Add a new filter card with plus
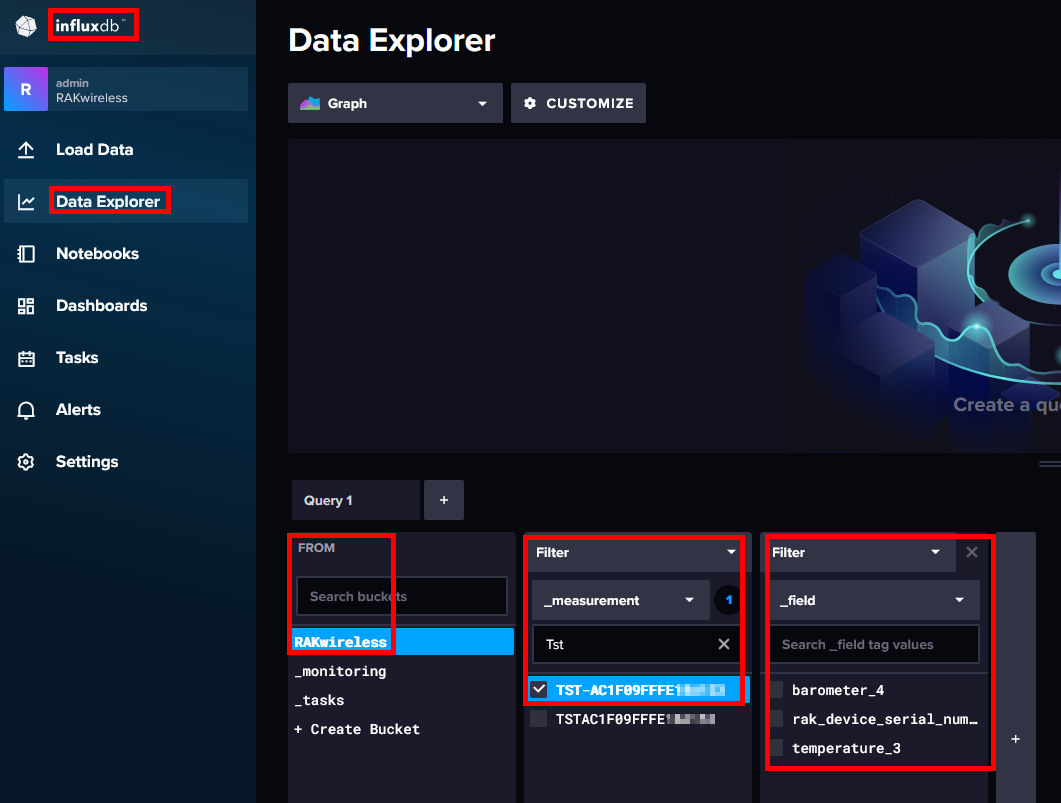Viewport: 1061px width, 803px height. [1016, 739]
